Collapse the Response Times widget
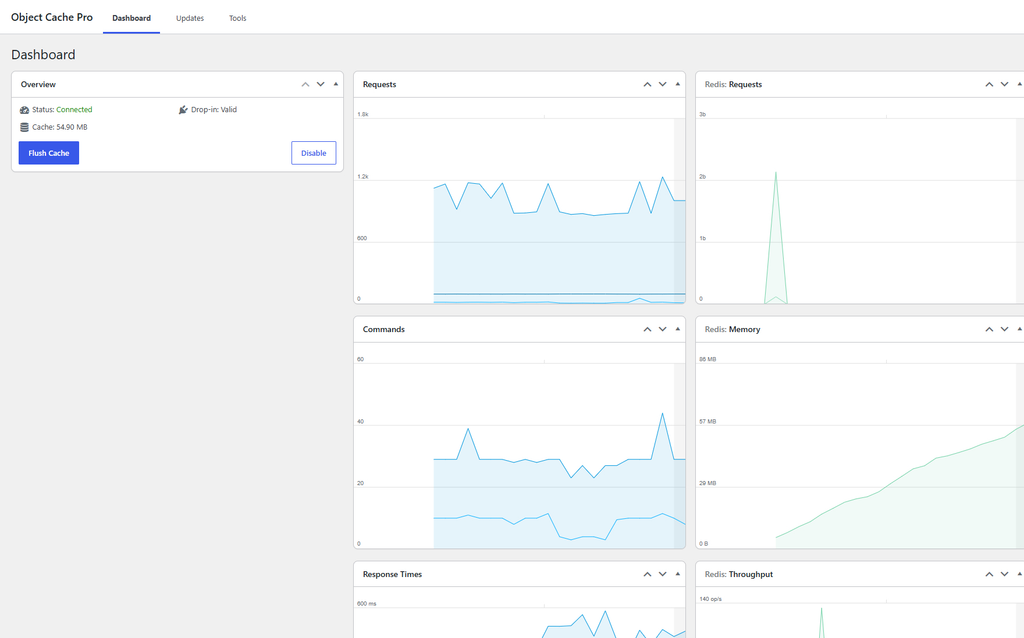This screenshot has width=1024, height=638. [678, 574]
